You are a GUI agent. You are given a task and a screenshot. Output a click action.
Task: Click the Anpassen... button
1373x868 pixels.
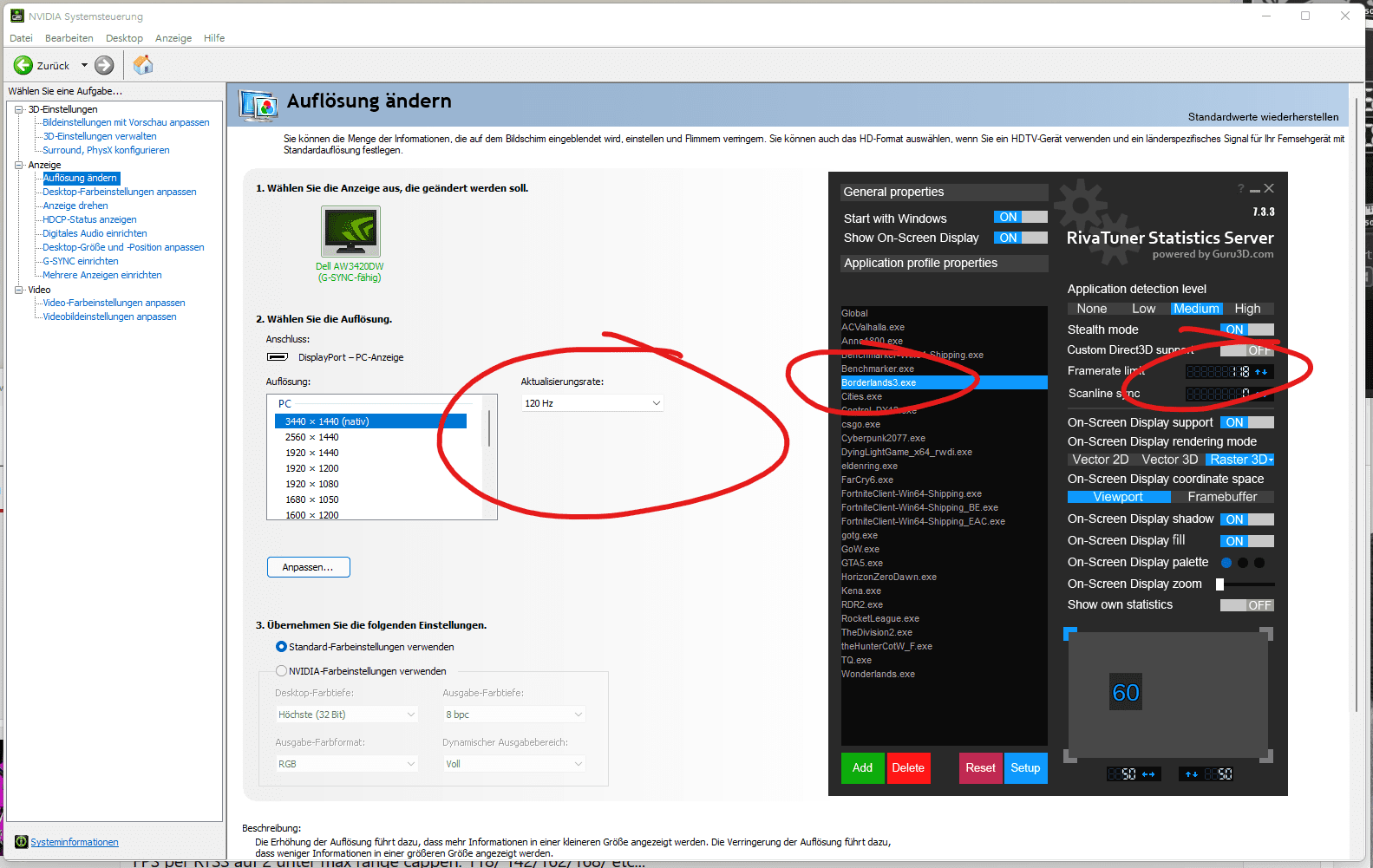[308, 567]
